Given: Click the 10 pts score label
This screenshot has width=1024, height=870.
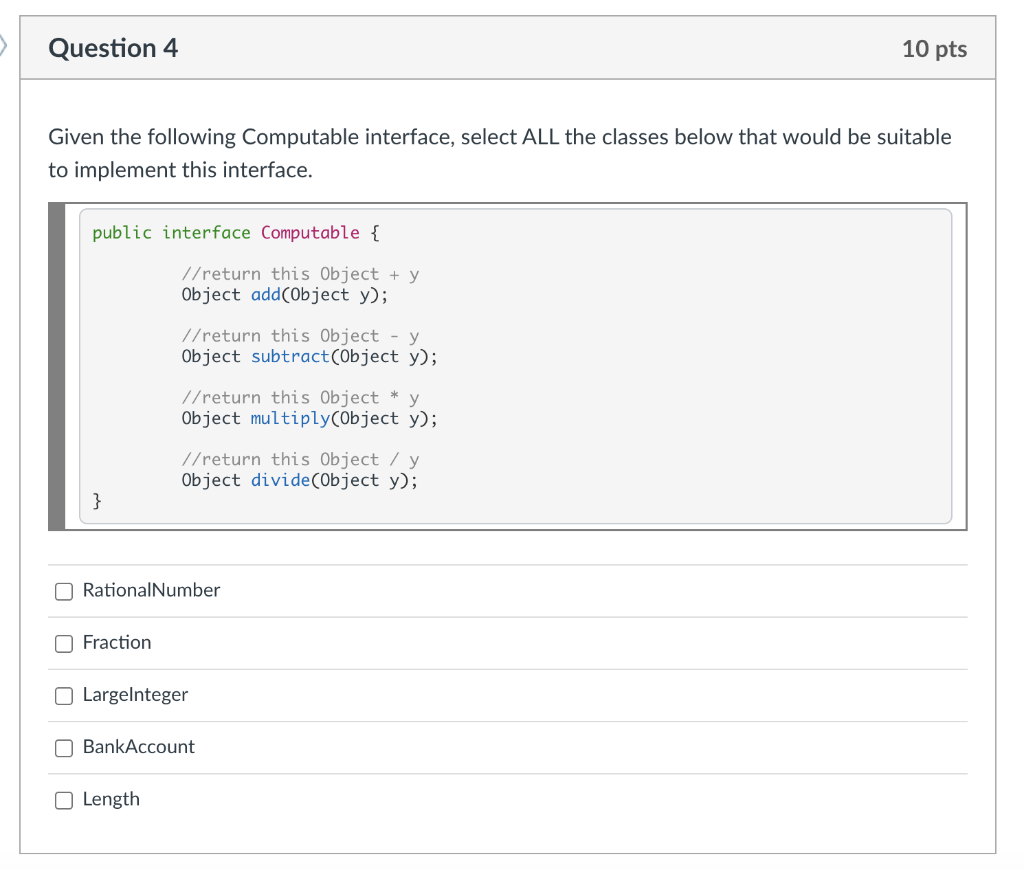Looking at the screenshot, I should [934, 49].
